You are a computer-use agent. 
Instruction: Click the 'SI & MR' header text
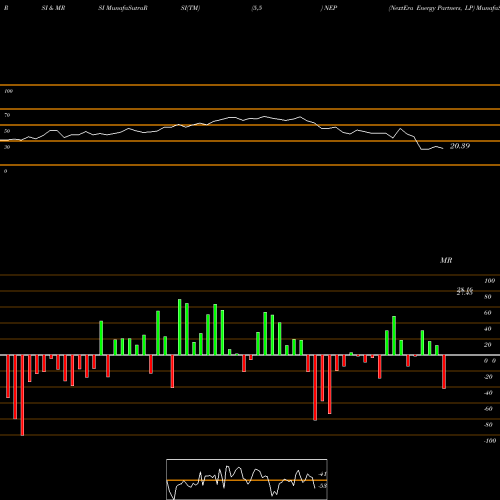coord(53,8)
